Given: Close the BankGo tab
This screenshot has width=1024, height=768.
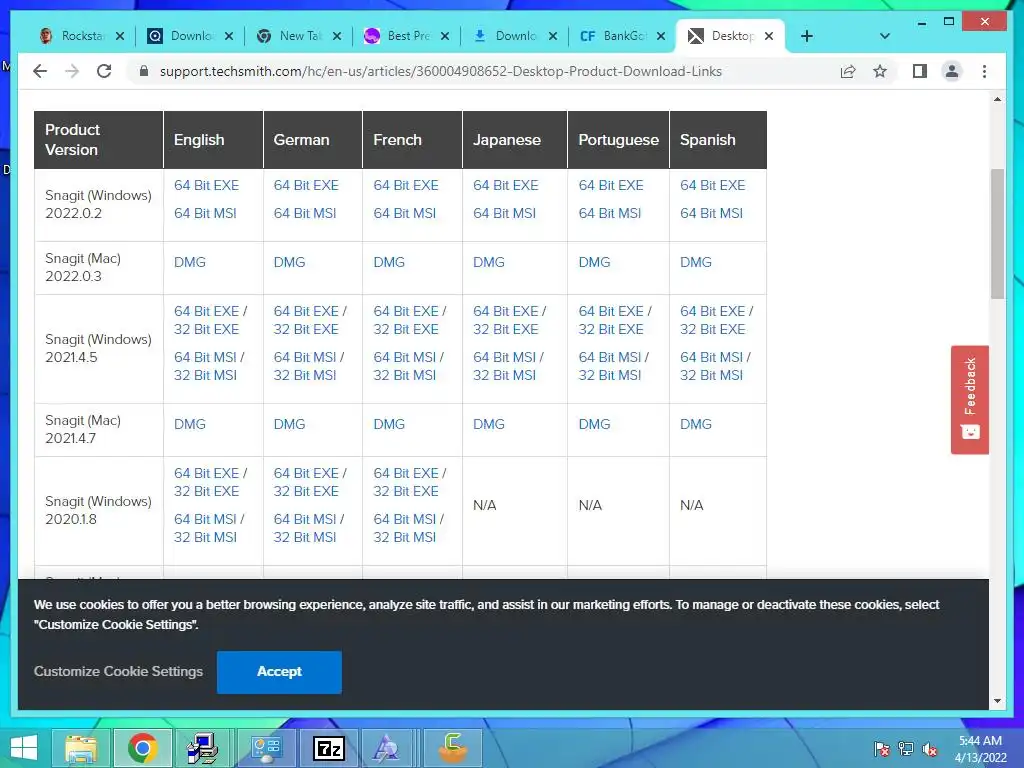Looking at the screenshot, I should (661, 36).
